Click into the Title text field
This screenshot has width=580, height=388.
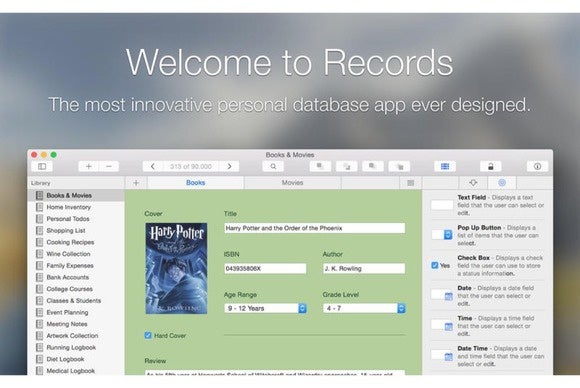(x=314, y=228)
